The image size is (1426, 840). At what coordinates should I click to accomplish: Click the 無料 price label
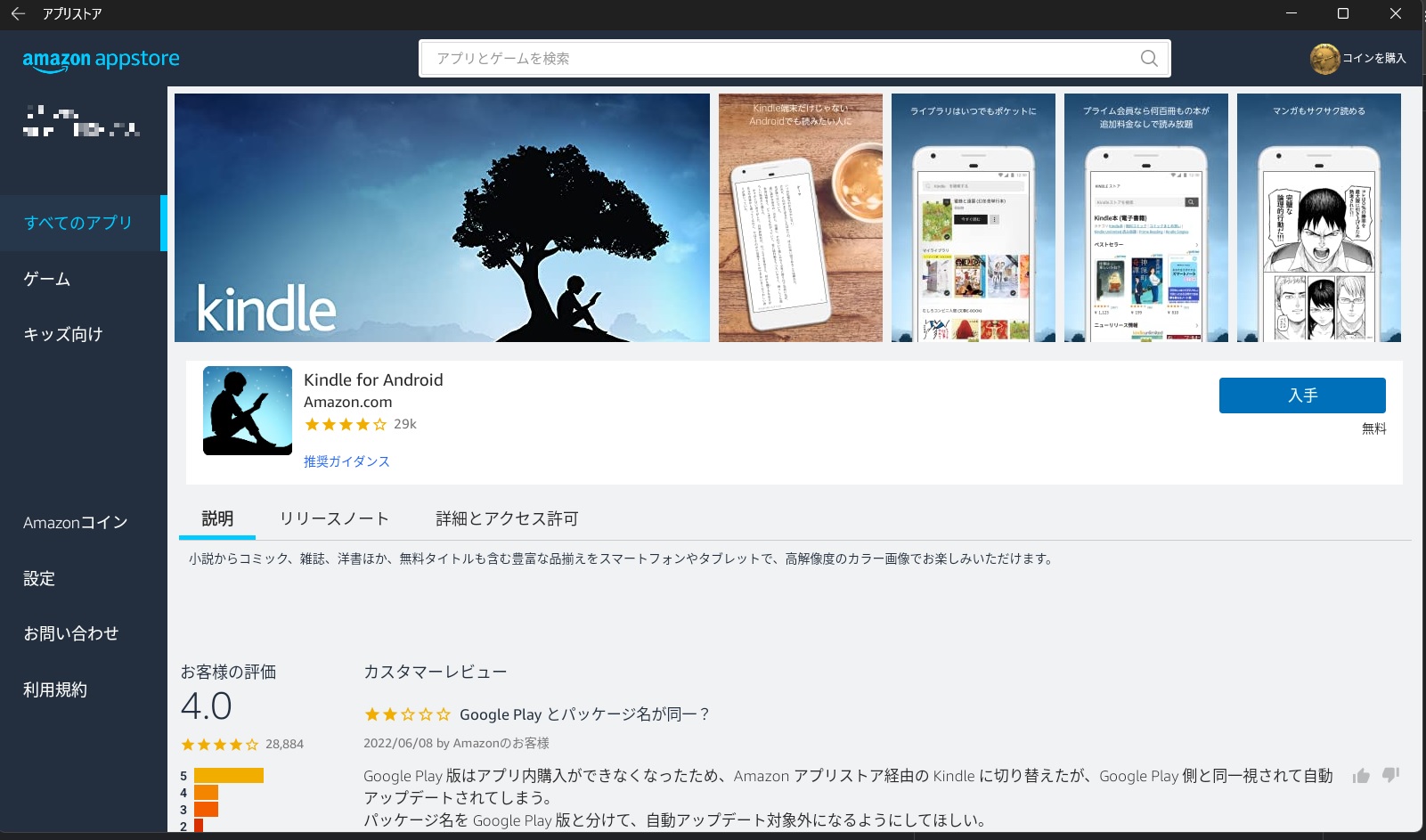tap(1373, 428)
